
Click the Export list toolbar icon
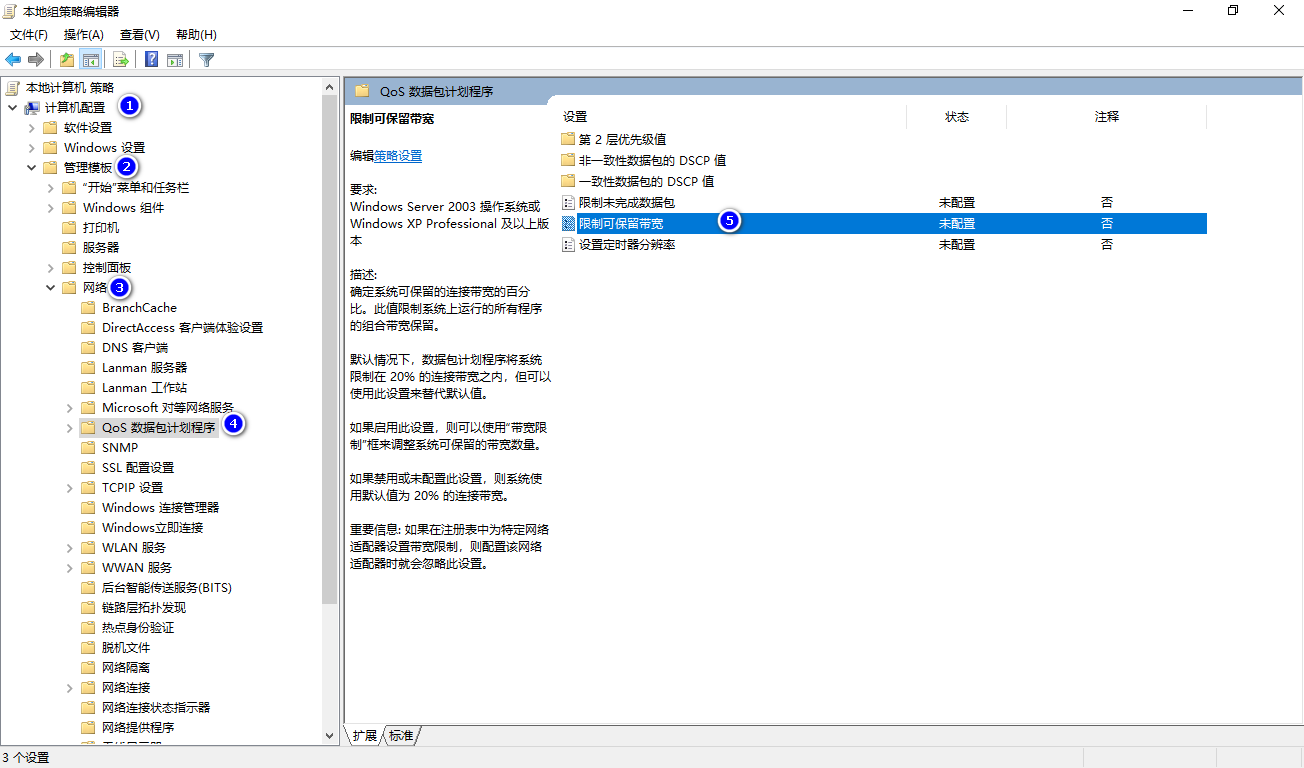[120, 60]
